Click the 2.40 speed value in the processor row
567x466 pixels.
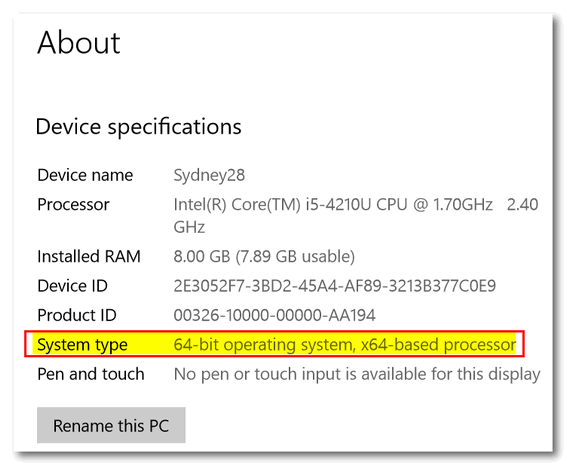point(523,205)
